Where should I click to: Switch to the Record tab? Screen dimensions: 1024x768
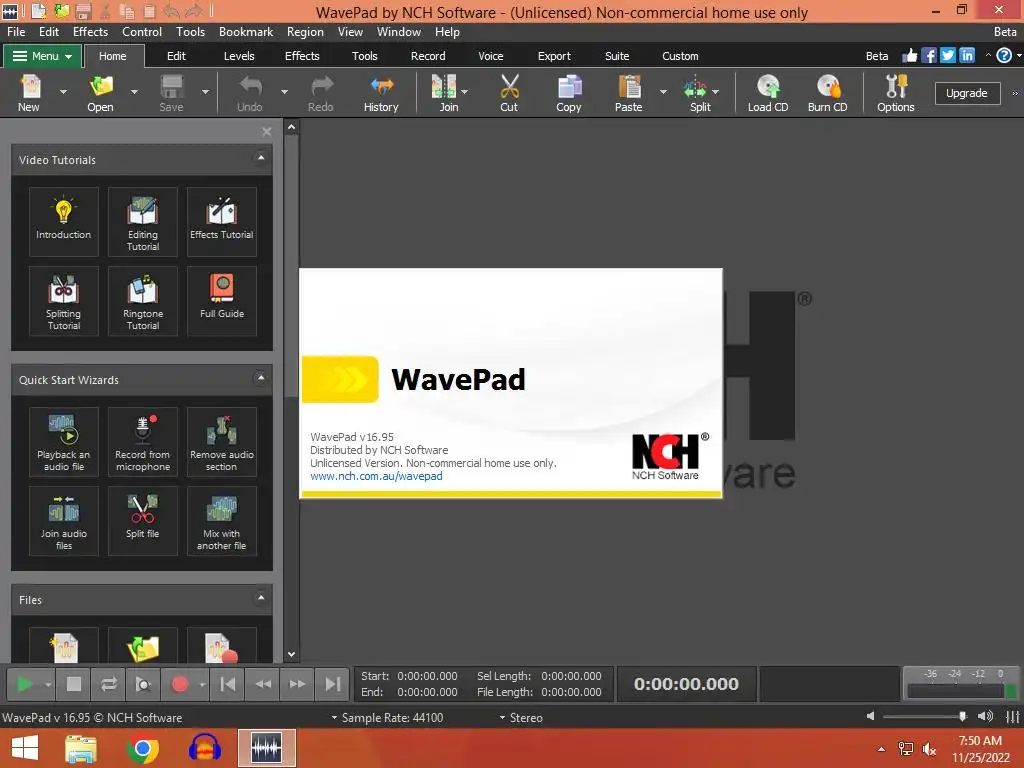coord(428,56)
